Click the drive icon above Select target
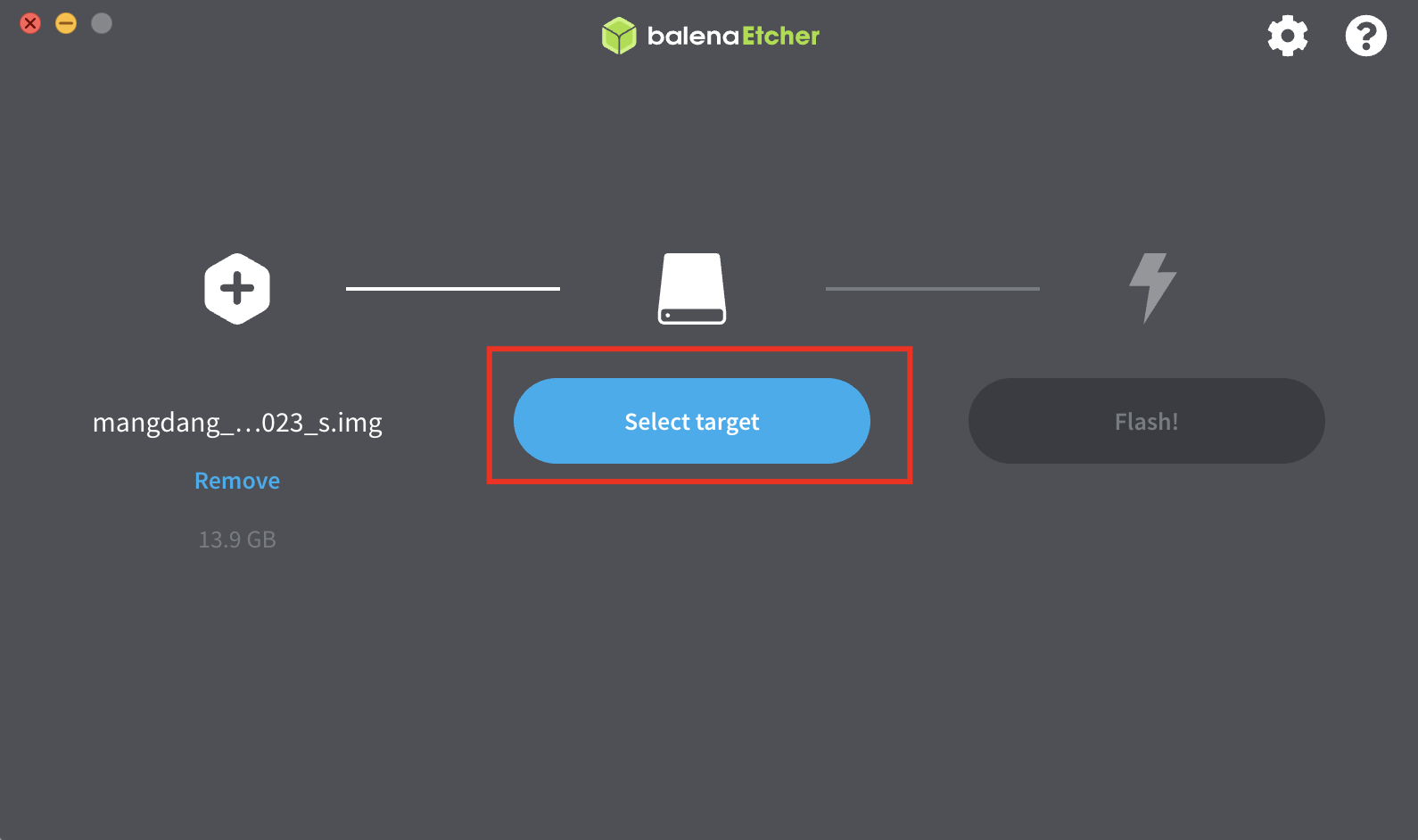 tap(692, 289)
